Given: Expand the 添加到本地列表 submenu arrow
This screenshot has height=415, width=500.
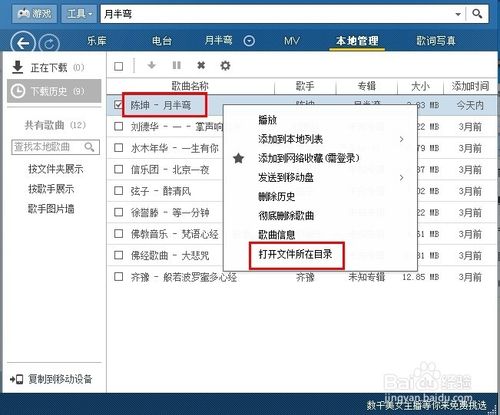Looking at the screenshot, I should 402,139.
